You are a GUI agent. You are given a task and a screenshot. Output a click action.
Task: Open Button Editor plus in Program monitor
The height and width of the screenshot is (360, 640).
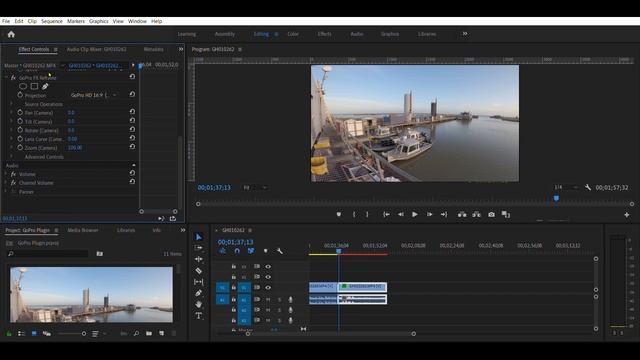627,215
